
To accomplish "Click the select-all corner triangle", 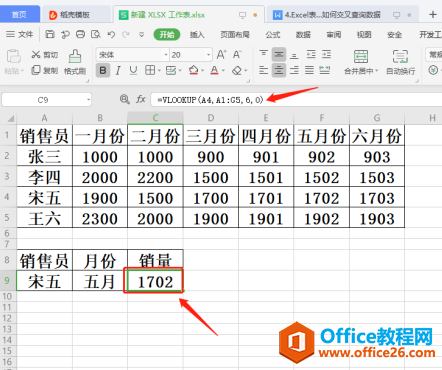I will coord(10,118).
